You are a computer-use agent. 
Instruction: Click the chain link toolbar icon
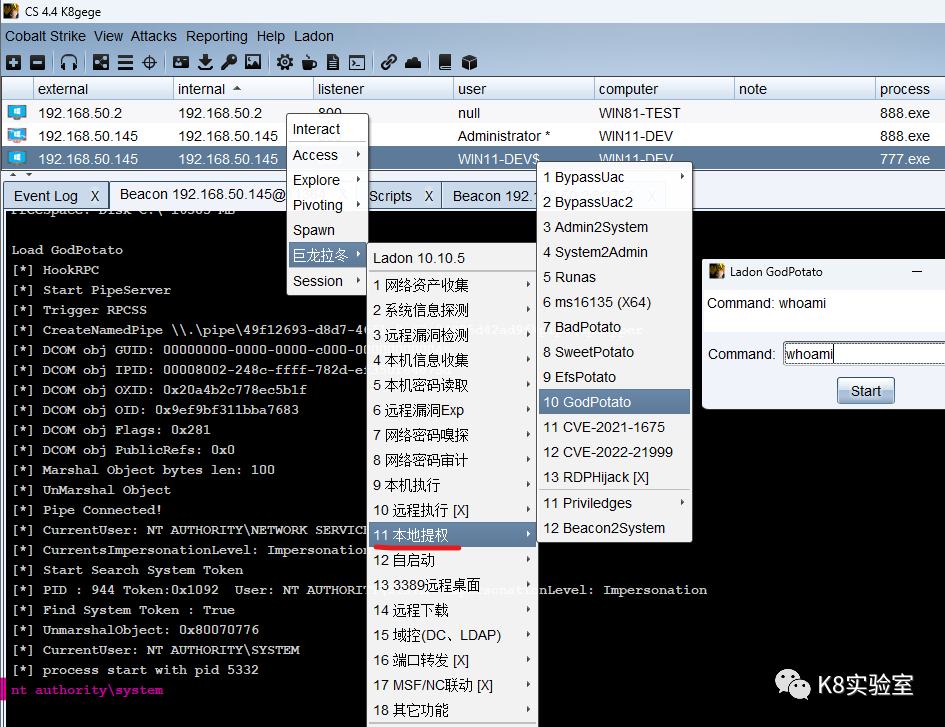point(389,62)
